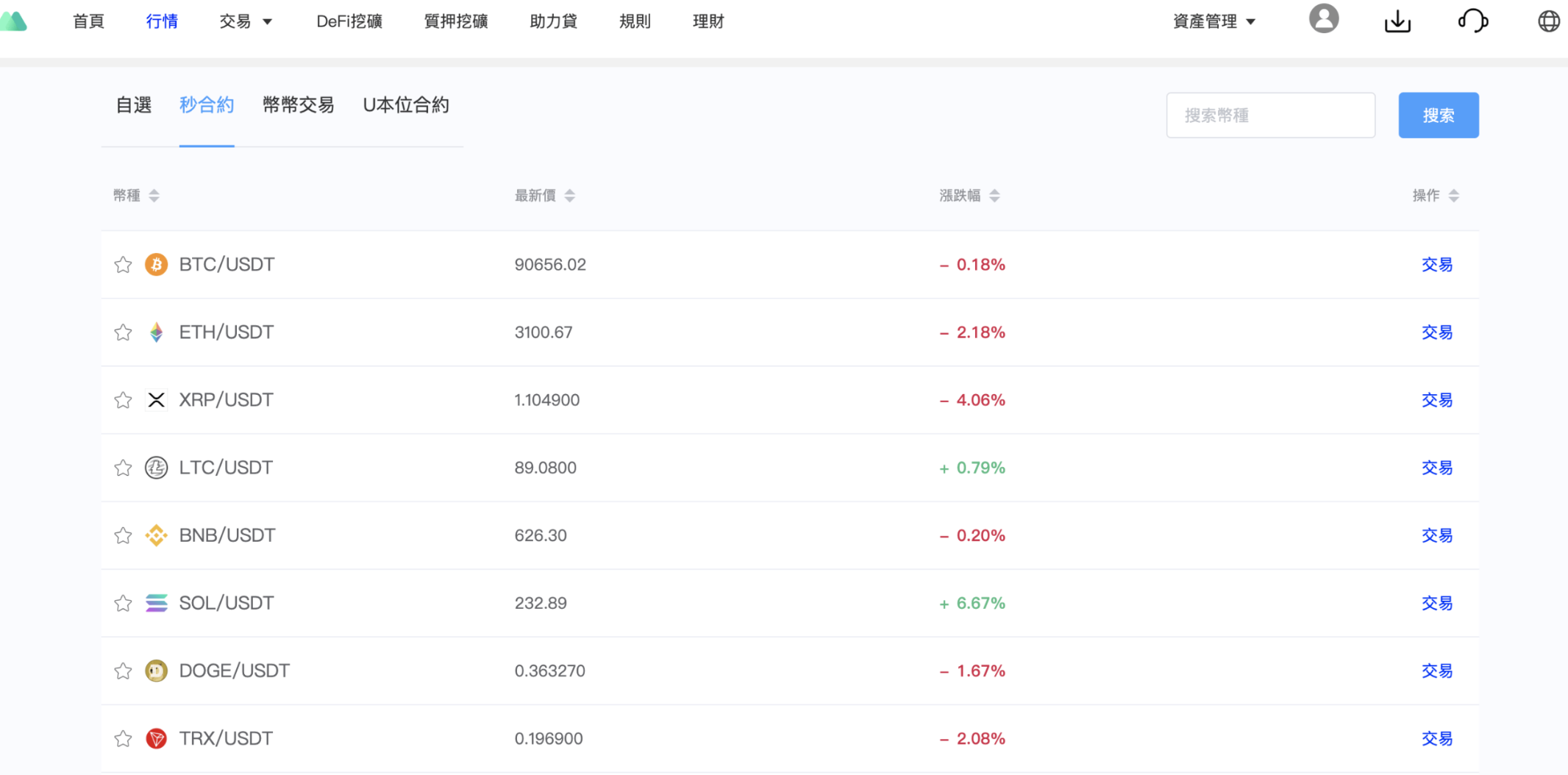
Task: Click the LTC coin icon
Action: [156, 468]
